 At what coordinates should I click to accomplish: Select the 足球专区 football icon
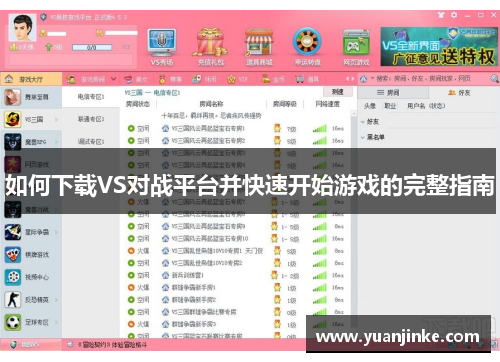tap(13, 322)
